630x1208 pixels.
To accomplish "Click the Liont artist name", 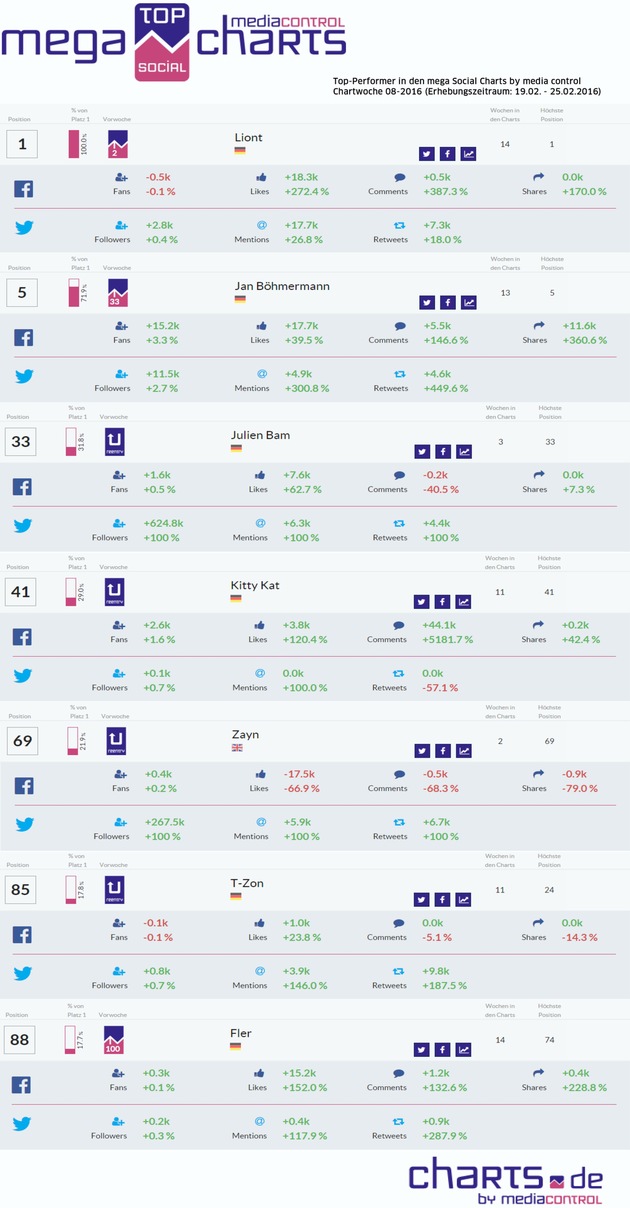I will 248,137.
